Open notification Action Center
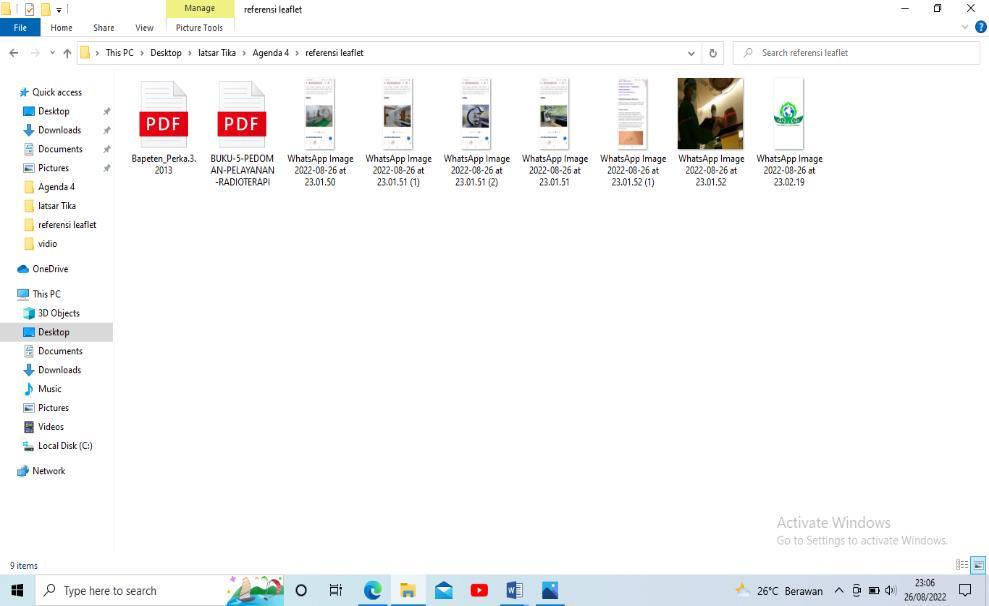989x606 pixels. [965, 590]
